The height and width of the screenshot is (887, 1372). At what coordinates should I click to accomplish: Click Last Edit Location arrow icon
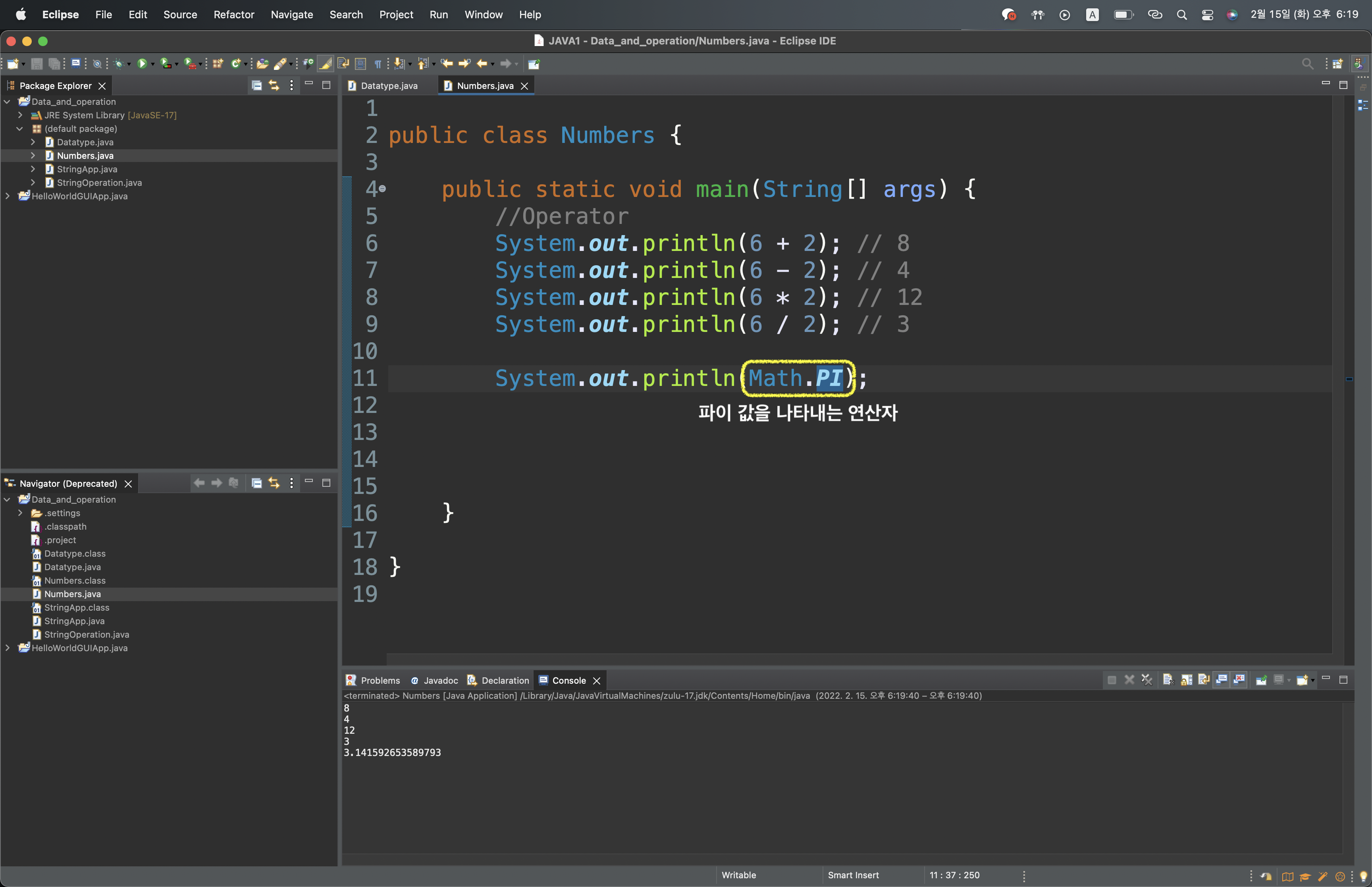point(447,64)
